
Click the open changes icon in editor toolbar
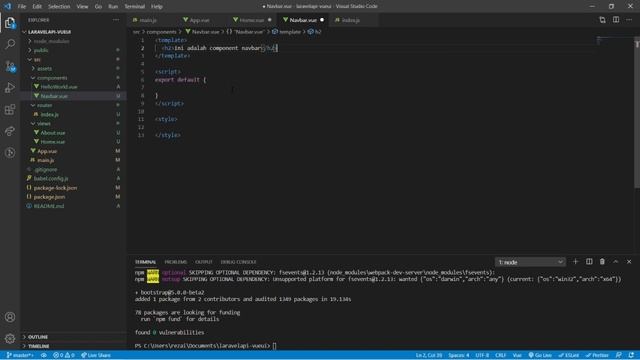pos(602,20)
